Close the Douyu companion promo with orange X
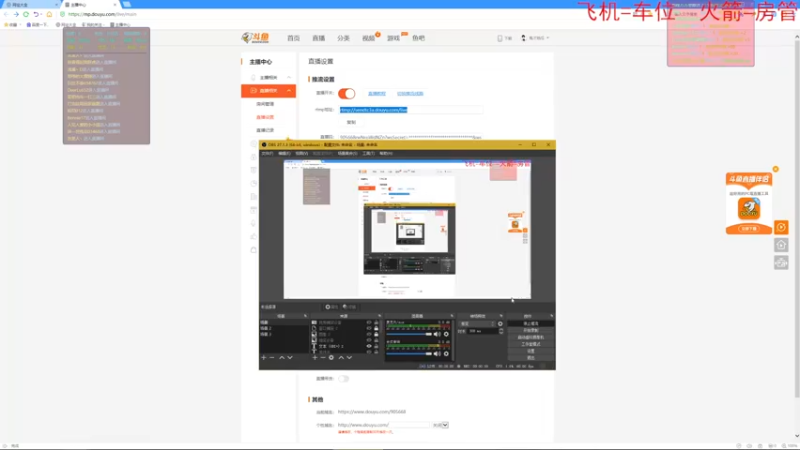800x450 pixels. coord(776,169)
